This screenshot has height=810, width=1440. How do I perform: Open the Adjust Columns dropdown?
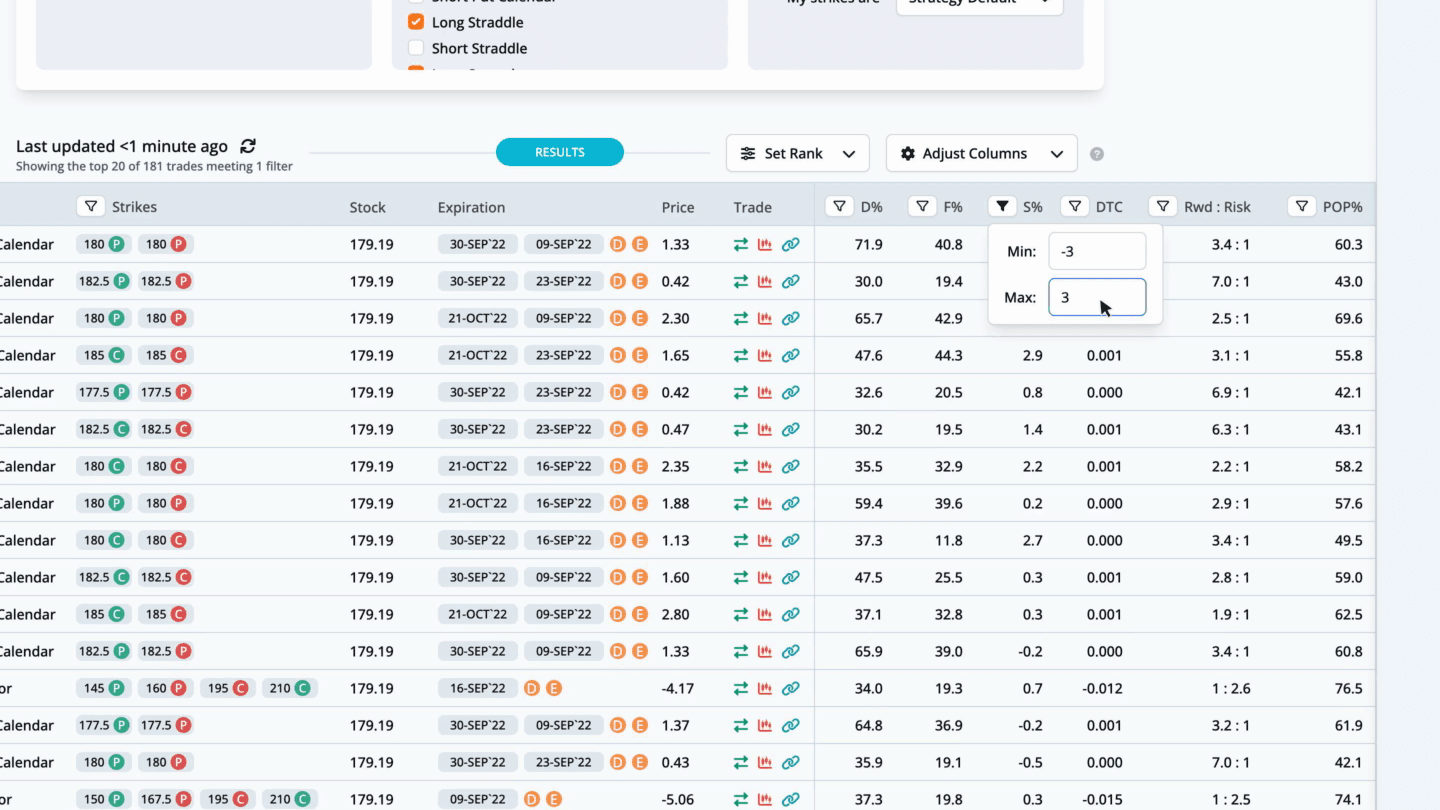[x=982, y=154]
